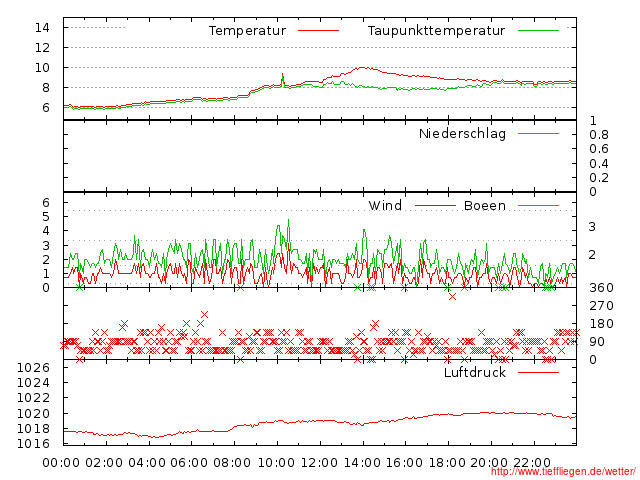Click the 180 wind direction axis value
640x480 pixels.
[601, 324]
